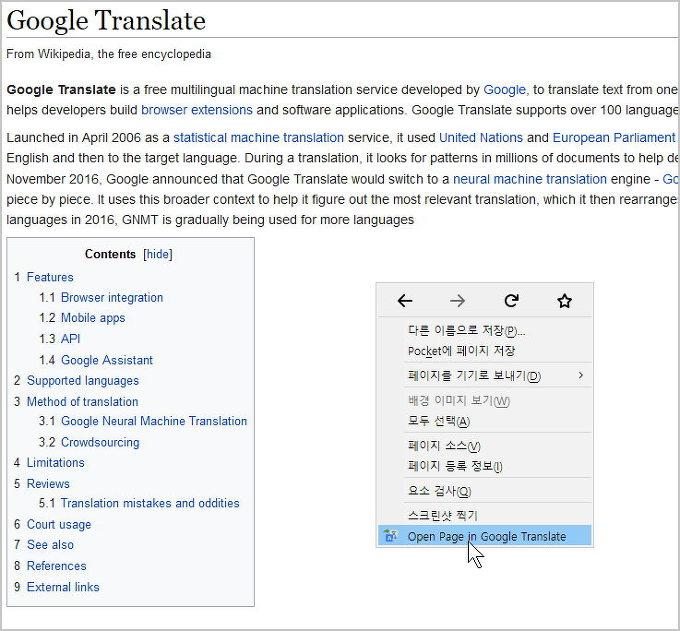Screen dimensions: 680x631
Task: Click the bold Contents title
Action: point(110,254)
